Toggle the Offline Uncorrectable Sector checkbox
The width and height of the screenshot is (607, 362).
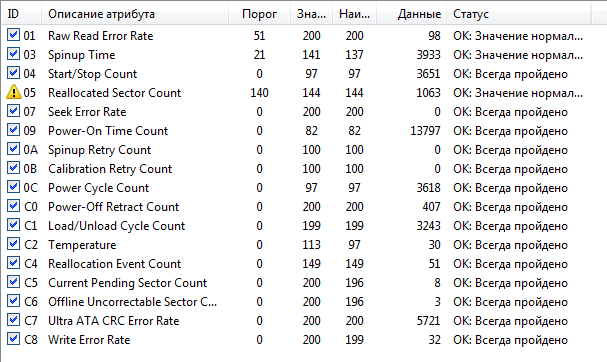pyautogui.click(x=13, y=301)
